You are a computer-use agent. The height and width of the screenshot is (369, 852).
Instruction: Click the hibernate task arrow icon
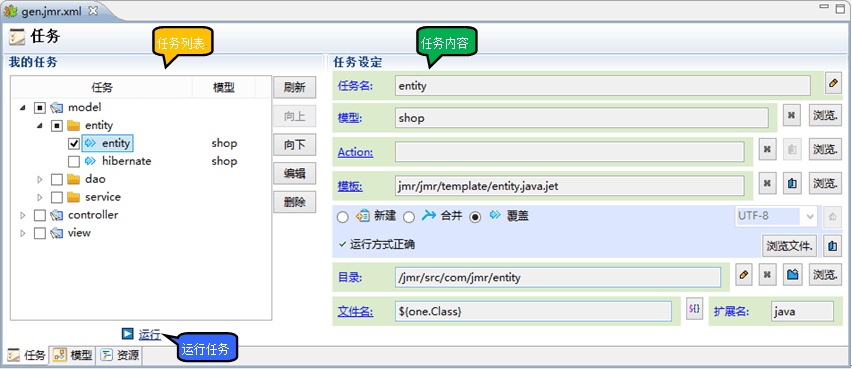[90, 161]
